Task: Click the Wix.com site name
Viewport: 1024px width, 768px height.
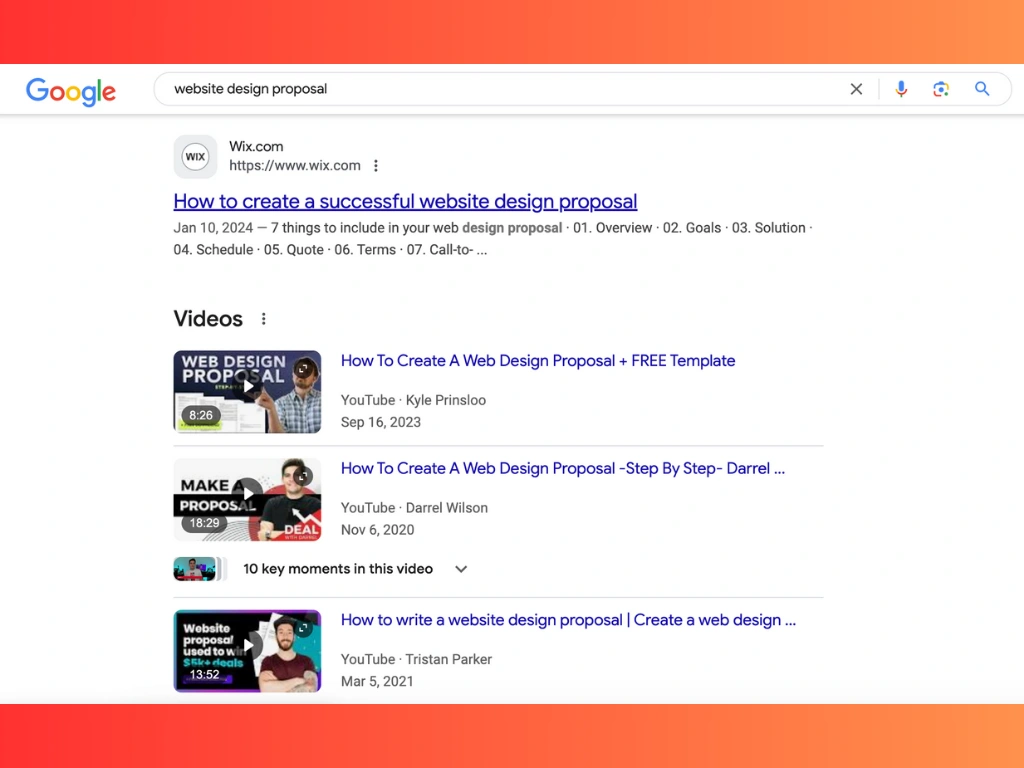Action: 256,146
